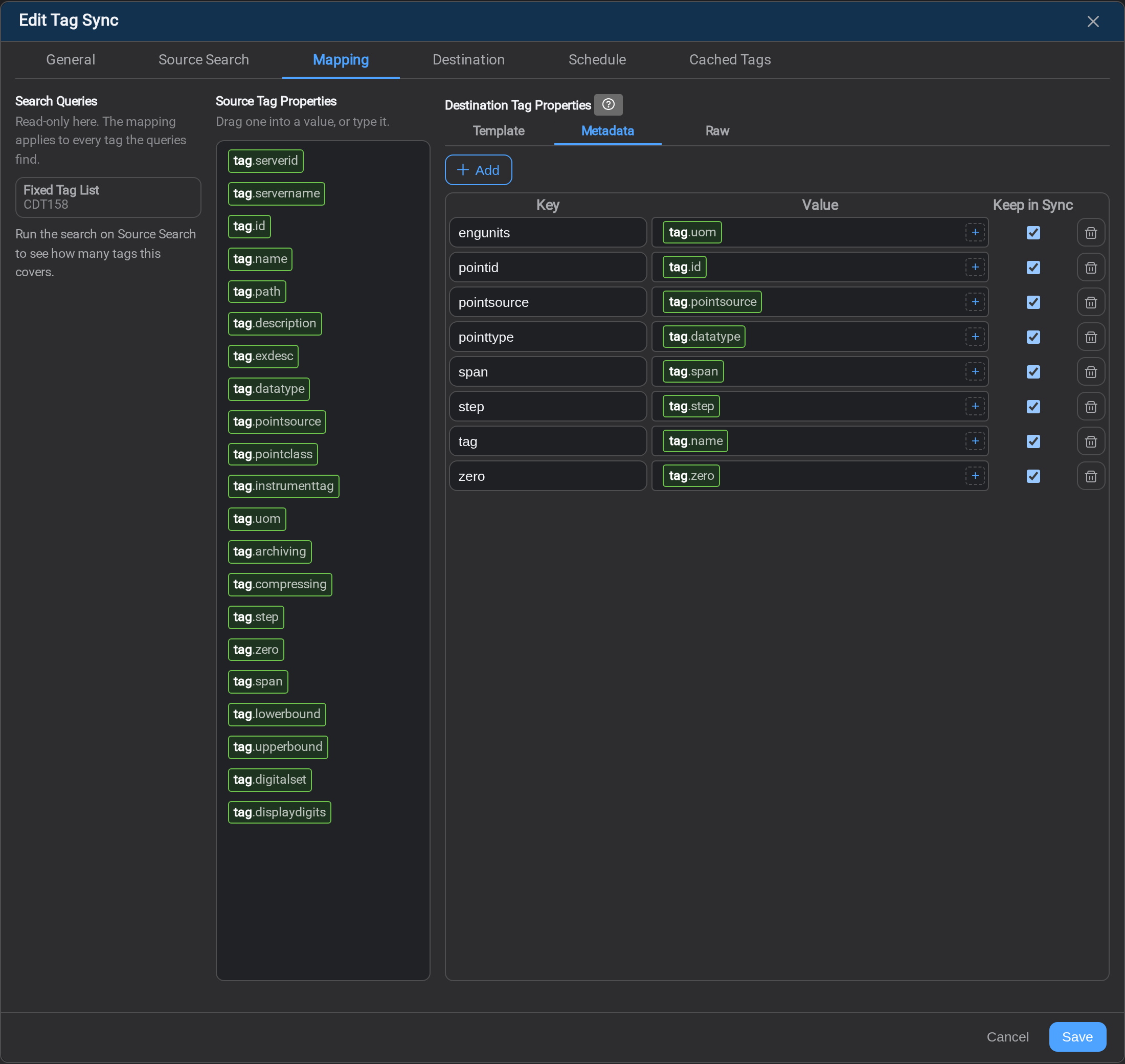Delete the zero metadata row
The height and width of the screenshot is (1064, 1125).
coord(1090,476)
